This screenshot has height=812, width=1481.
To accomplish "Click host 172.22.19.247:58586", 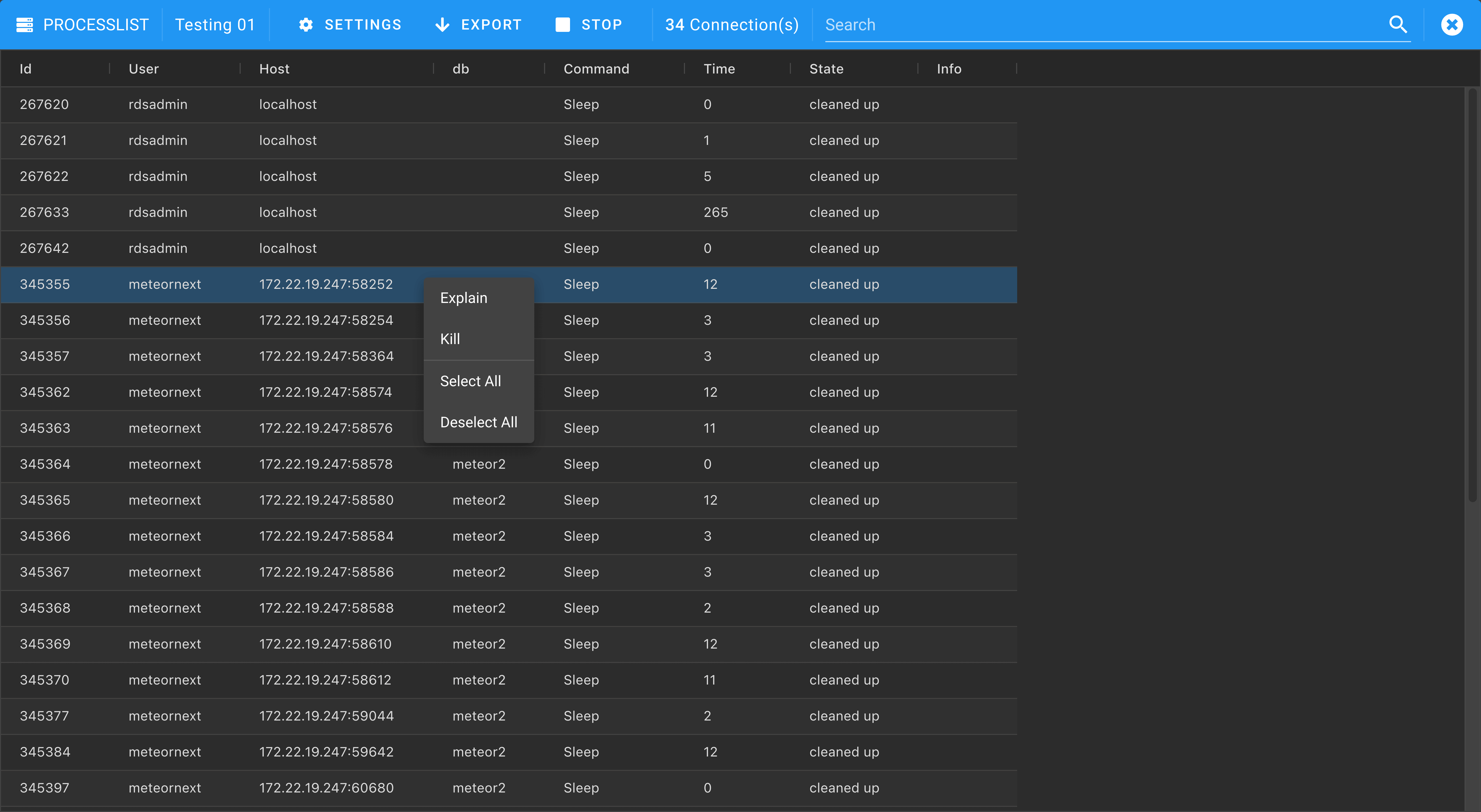I will (x=326, y=572).
